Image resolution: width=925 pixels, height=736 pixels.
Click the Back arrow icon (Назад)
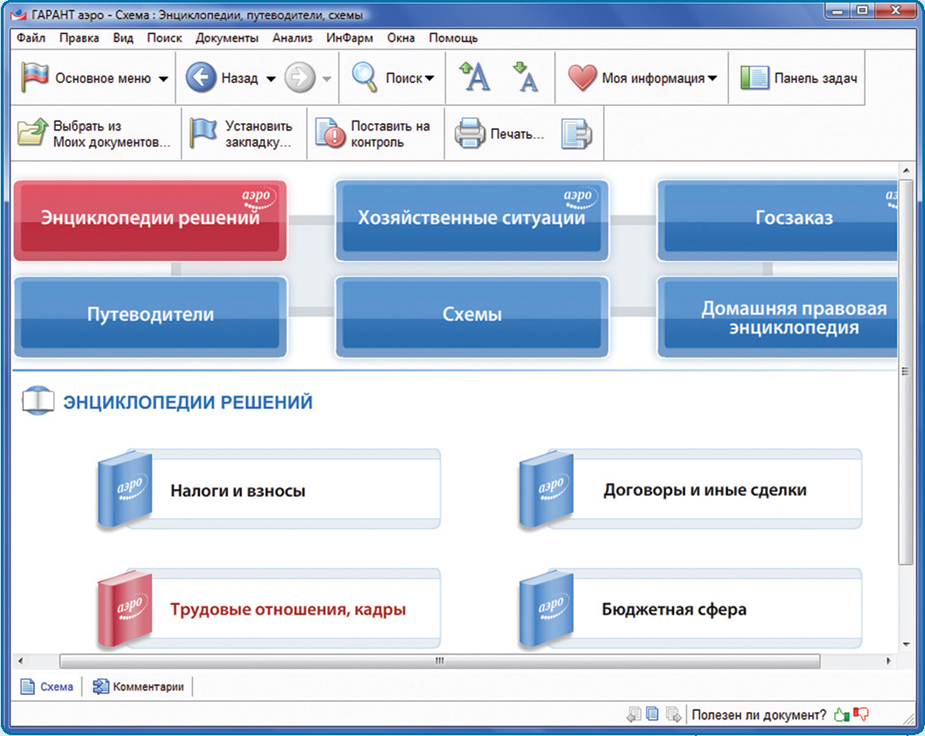[201, 78]
